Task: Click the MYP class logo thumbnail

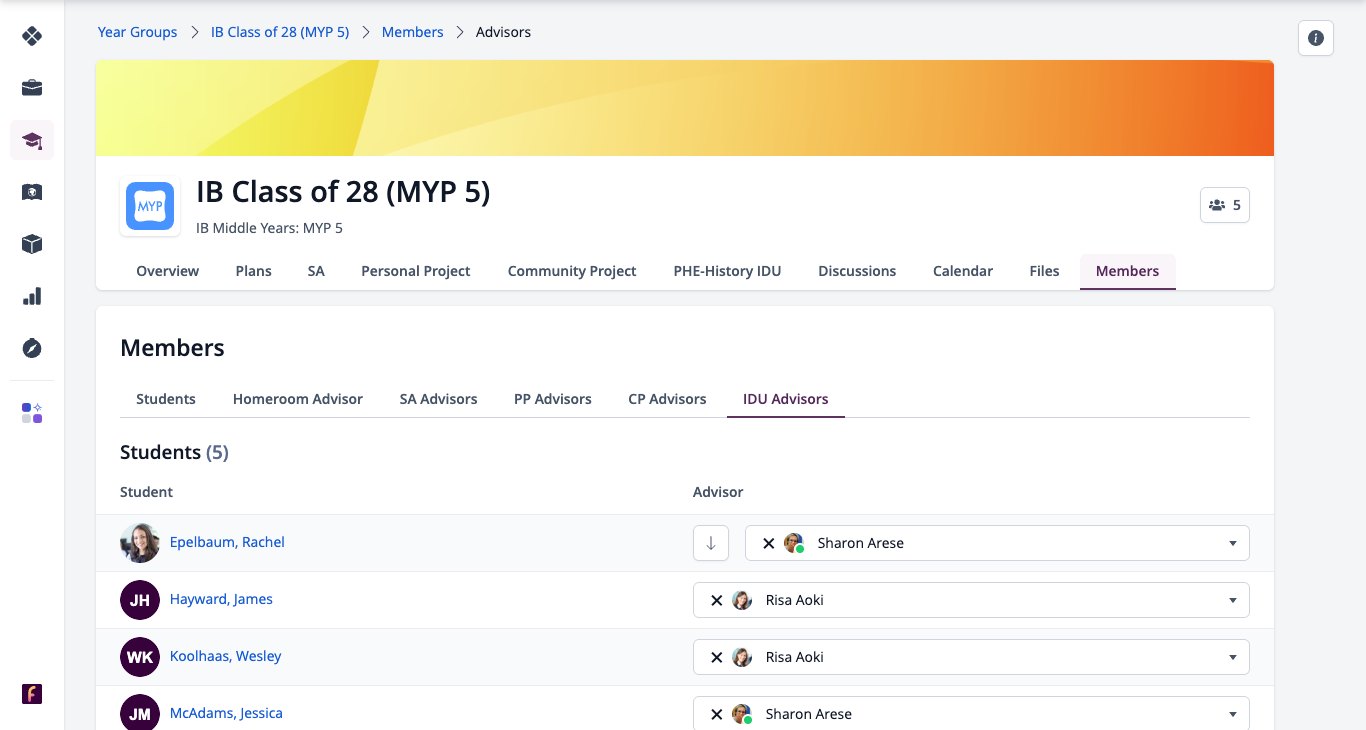Action: click(x=150, y=207)
